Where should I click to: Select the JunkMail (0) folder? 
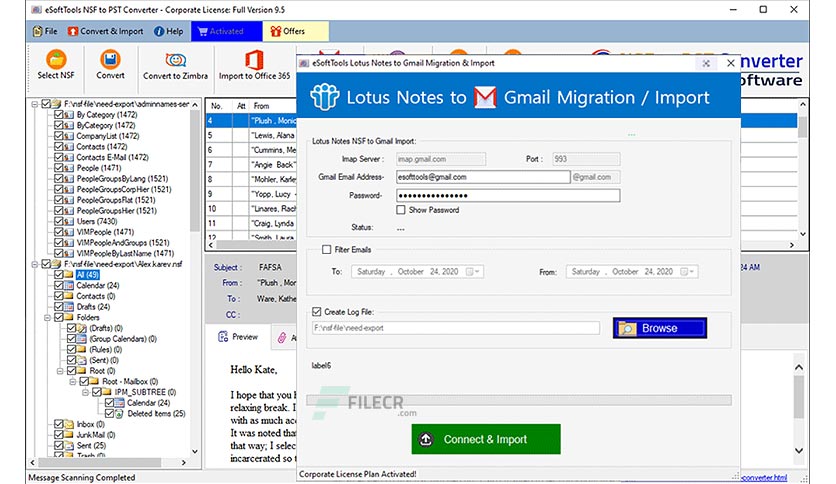pos(96,434)
